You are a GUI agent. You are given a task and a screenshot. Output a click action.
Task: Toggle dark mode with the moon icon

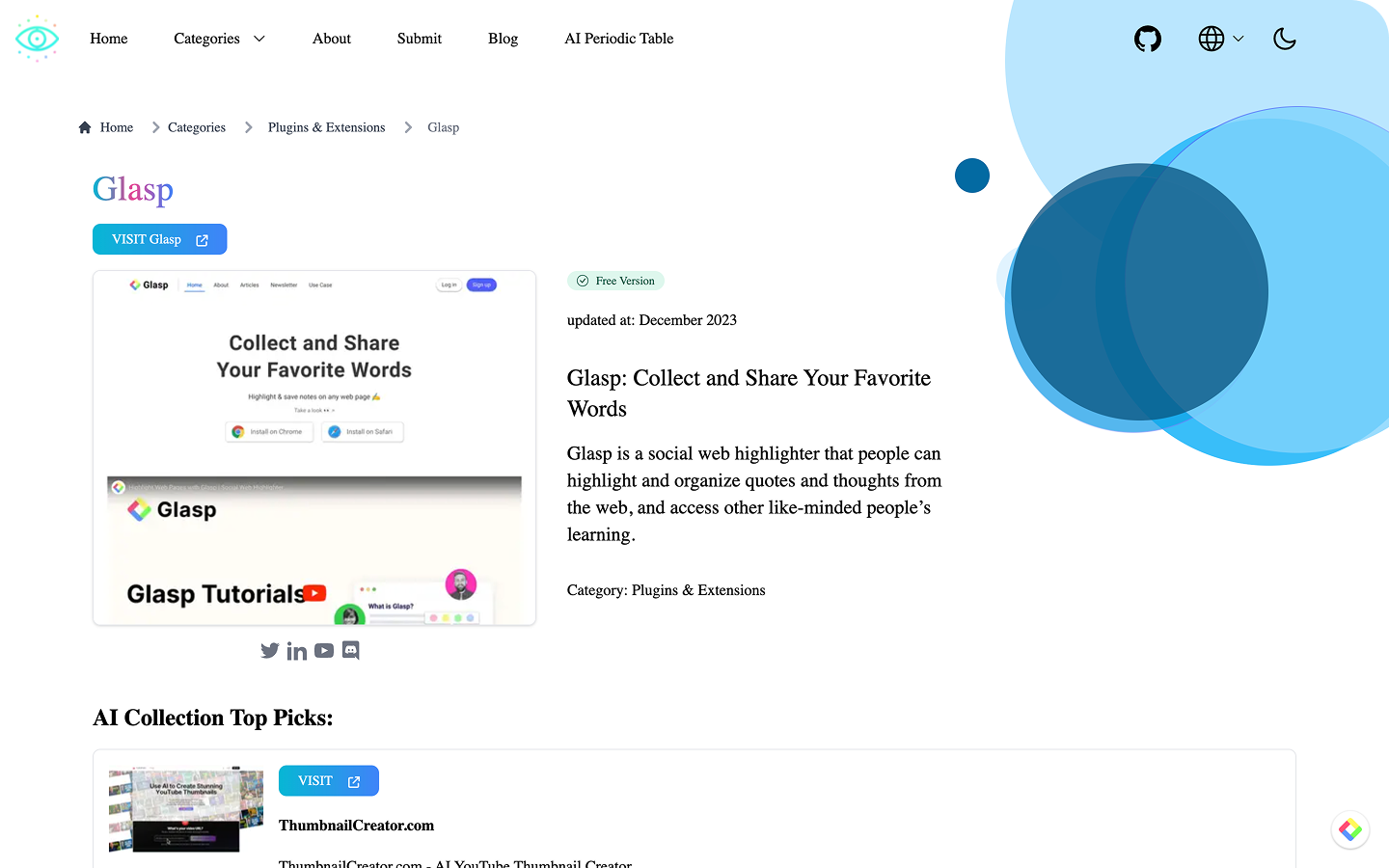[1285, 39]
